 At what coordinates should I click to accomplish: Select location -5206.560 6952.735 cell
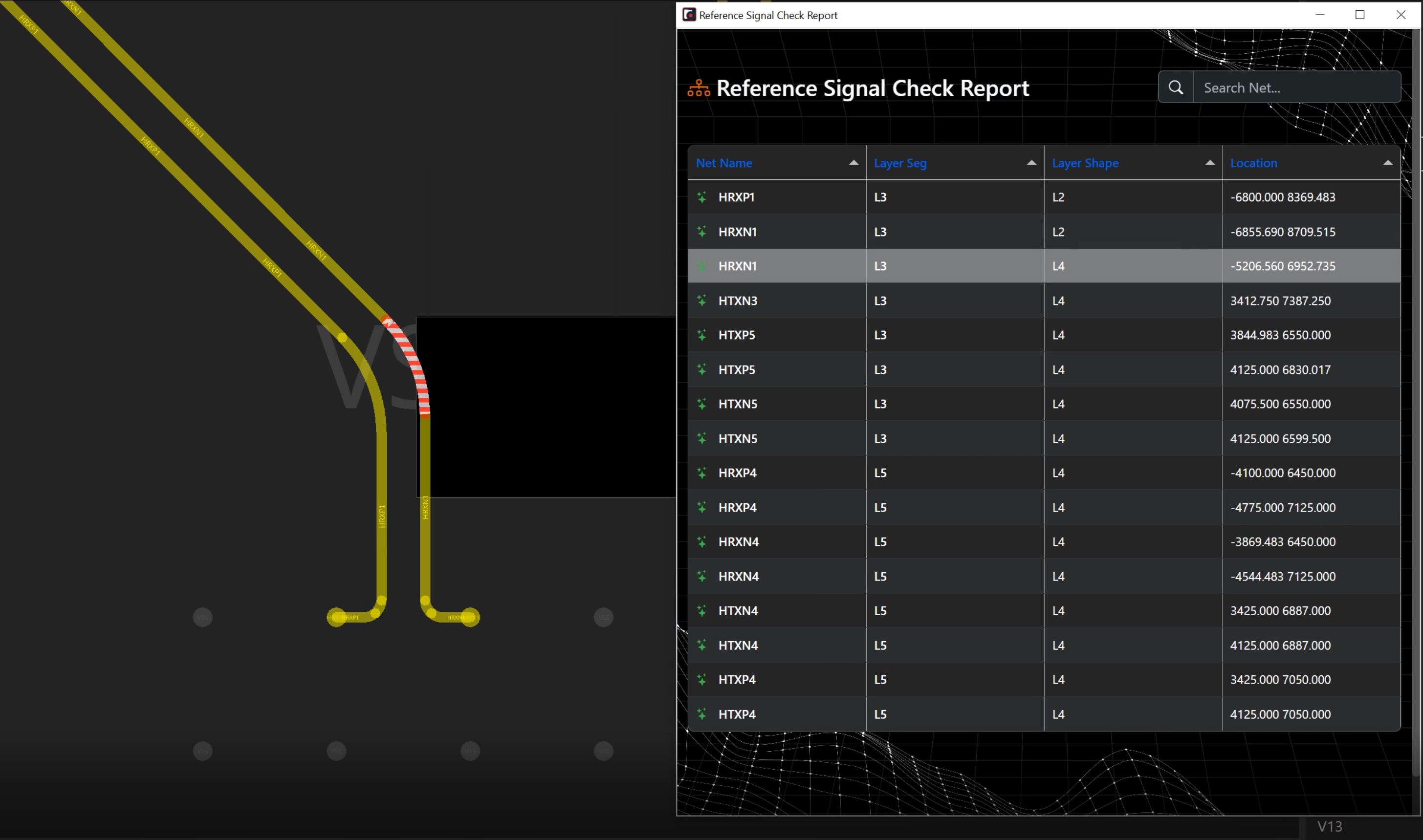(x=1312, y=266)
